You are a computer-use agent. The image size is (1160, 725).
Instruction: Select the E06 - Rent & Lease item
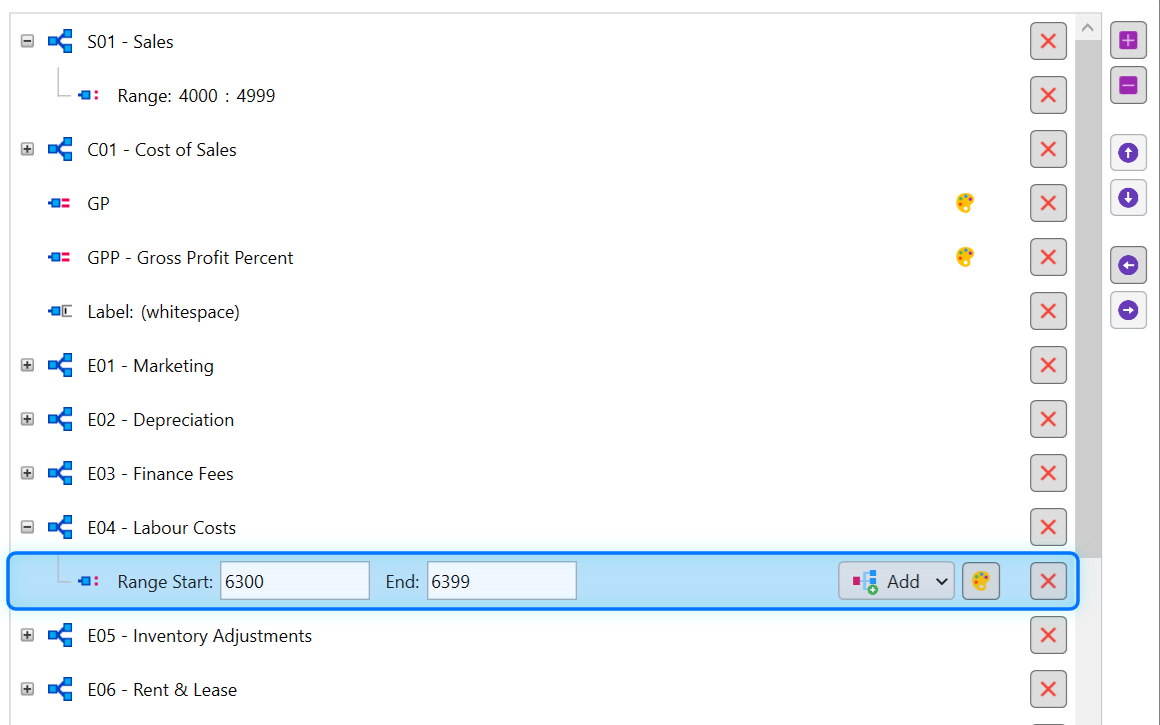tap(162, 690)
